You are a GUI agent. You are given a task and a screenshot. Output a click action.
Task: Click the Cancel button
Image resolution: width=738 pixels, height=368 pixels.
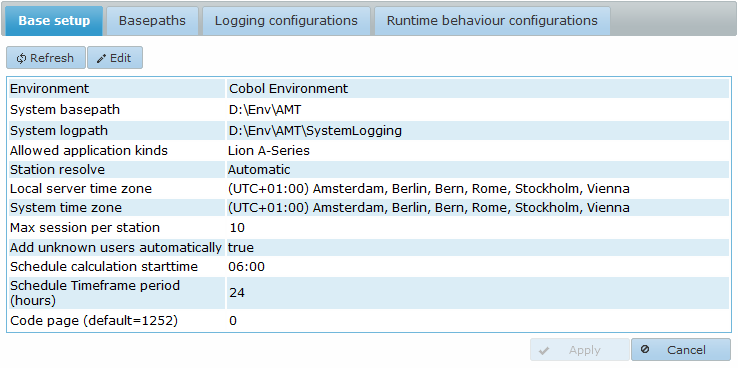681,350
